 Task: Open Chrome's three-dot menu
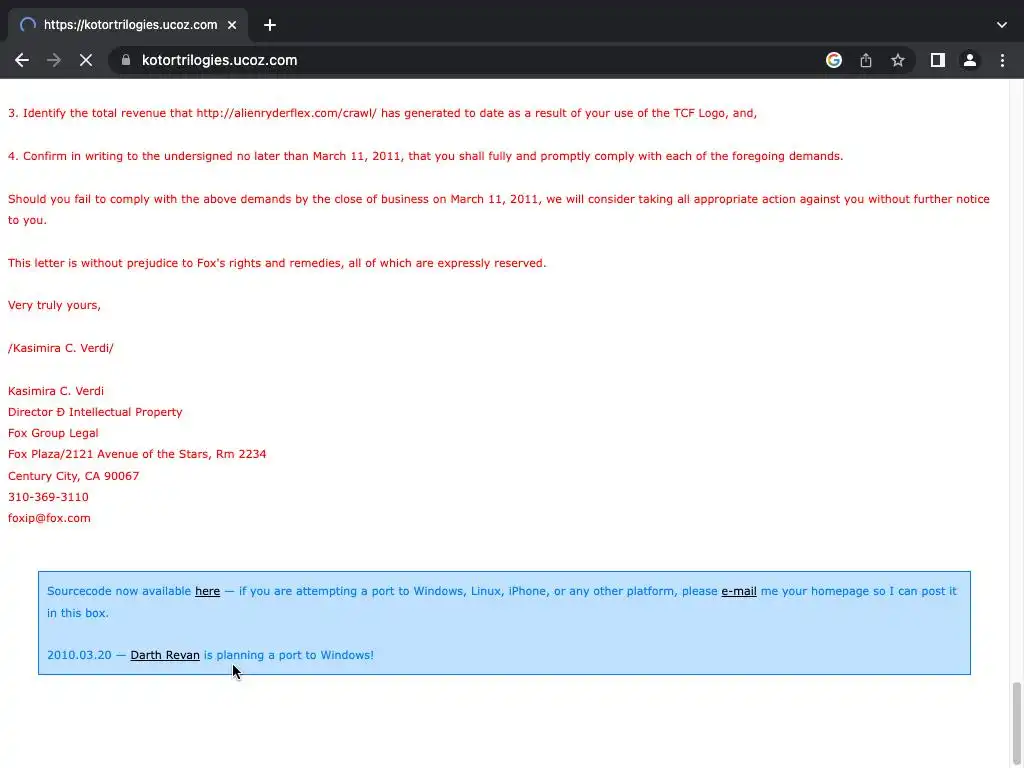(x=1002, y=60)
